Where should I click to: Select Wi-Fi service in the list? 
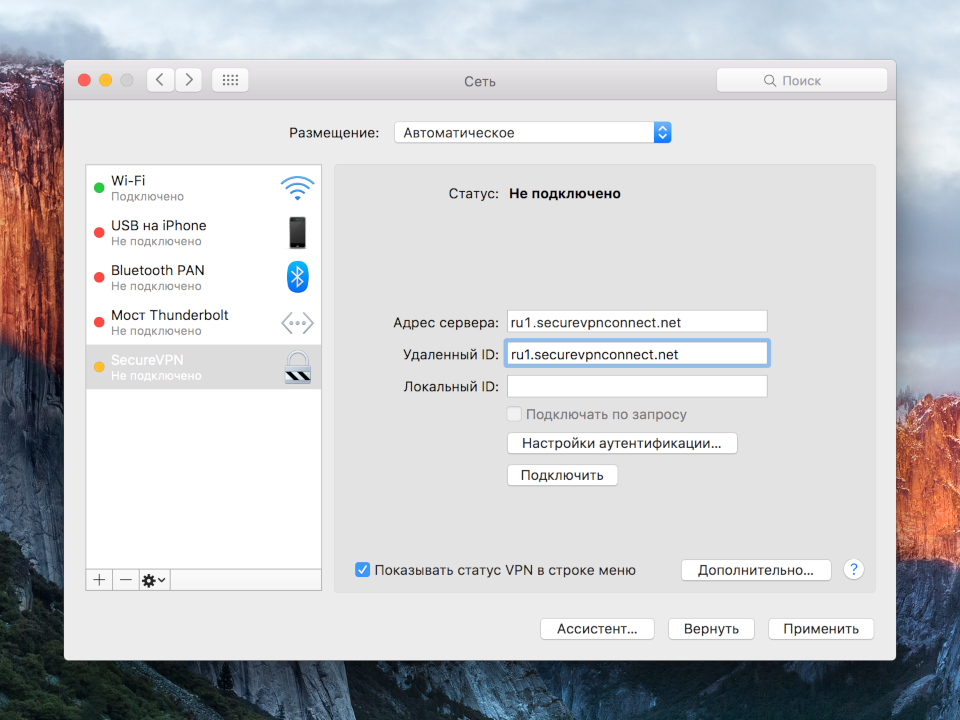[x=203, y=188]
